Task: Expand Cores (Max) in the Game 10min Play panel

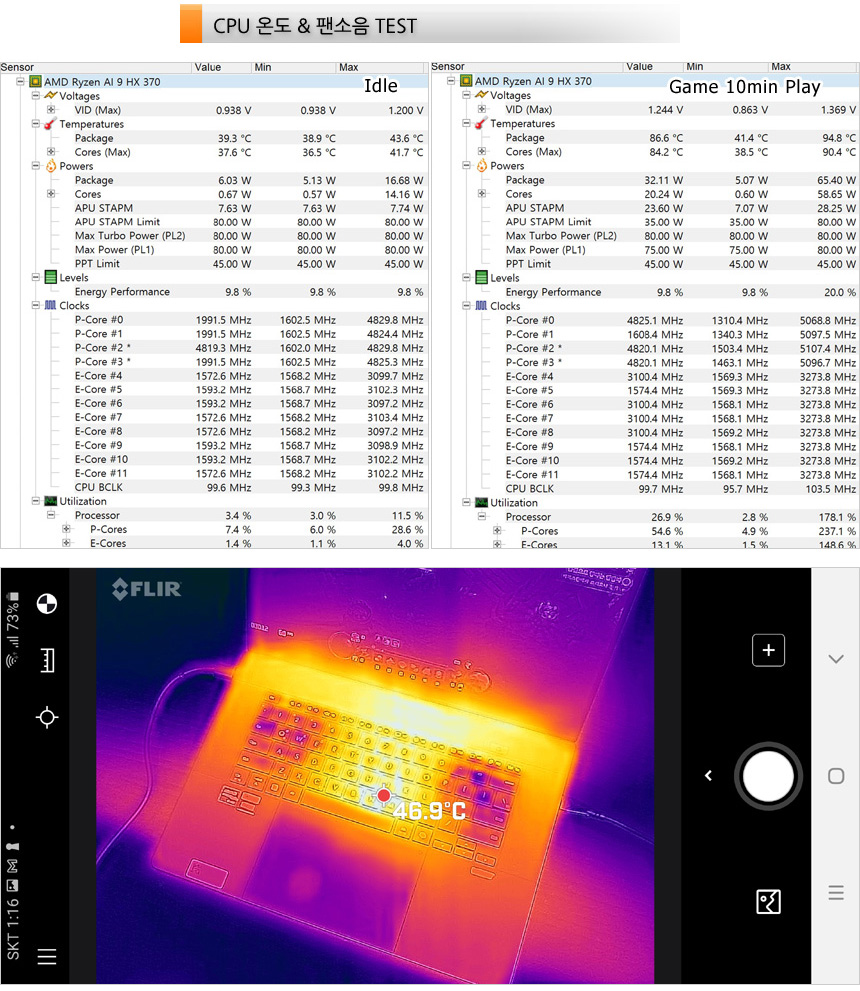Action: [x=482, y=152]
